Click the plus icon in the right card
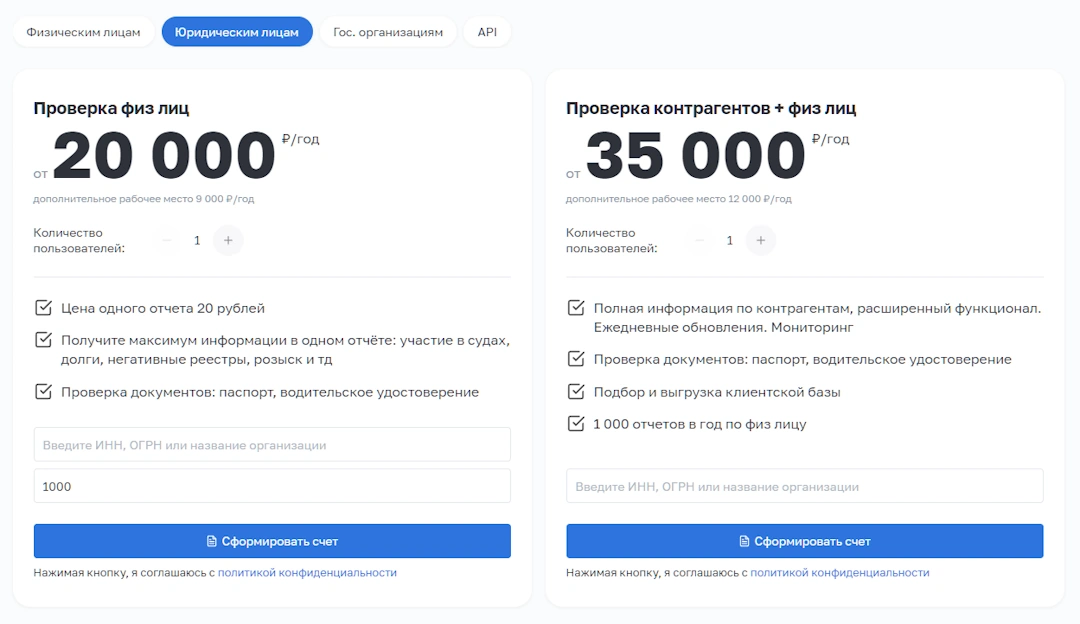 (761, 240)
